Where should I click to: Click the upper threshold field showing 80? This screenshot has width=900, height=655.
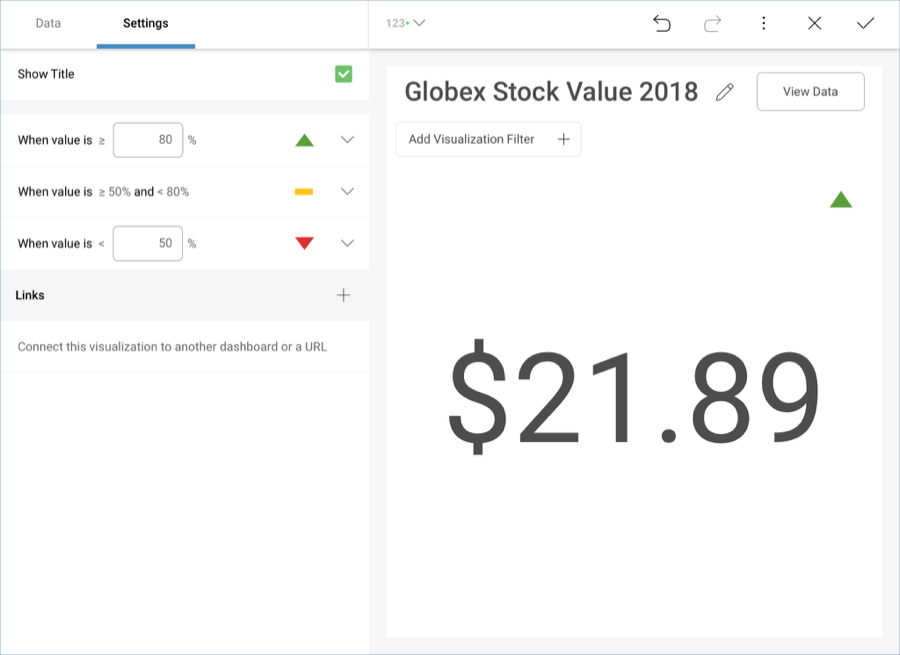pos(148,140)
